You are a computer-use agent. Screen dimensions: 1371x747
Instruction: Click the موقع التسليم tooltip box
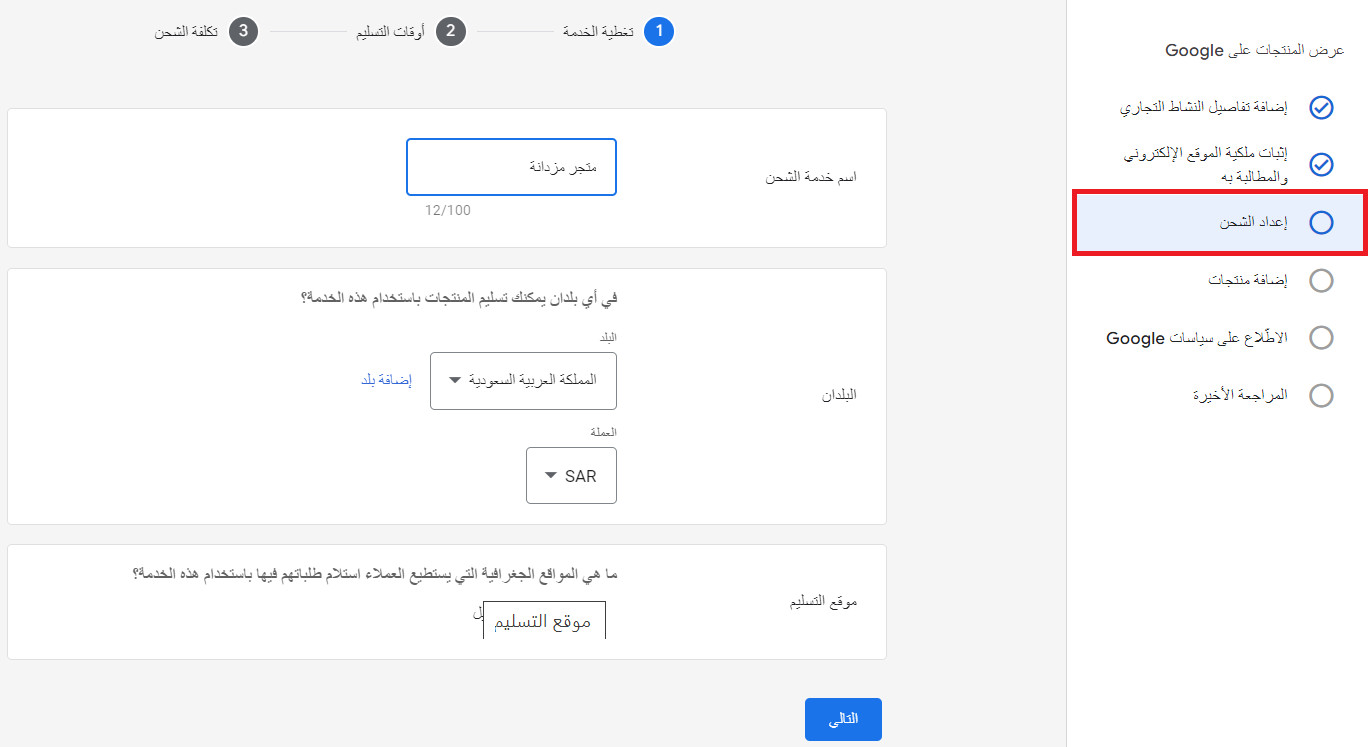coord(545,621)
